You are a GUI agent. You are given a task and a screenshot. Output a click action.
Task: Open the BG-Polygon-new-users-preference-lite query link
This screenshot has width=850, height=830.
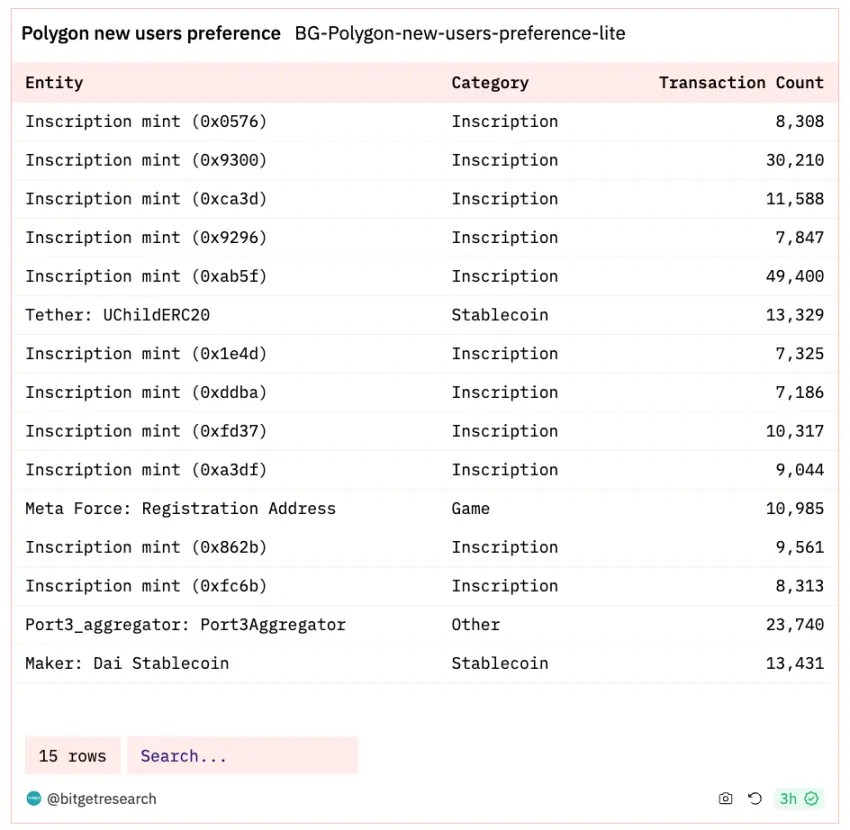pos(460,33)
